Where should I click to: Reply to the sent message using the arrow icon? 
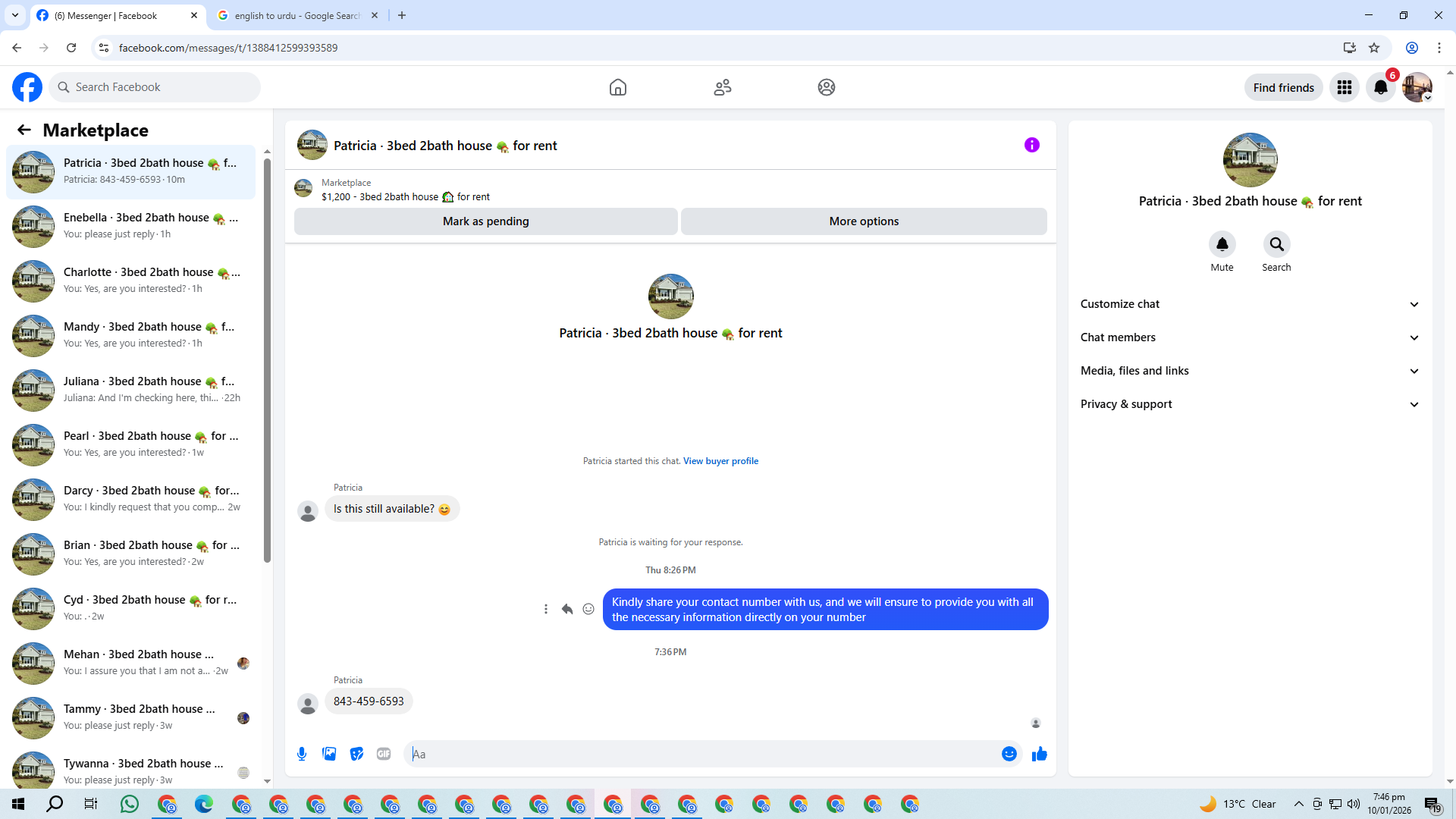[x=567, y=609]
